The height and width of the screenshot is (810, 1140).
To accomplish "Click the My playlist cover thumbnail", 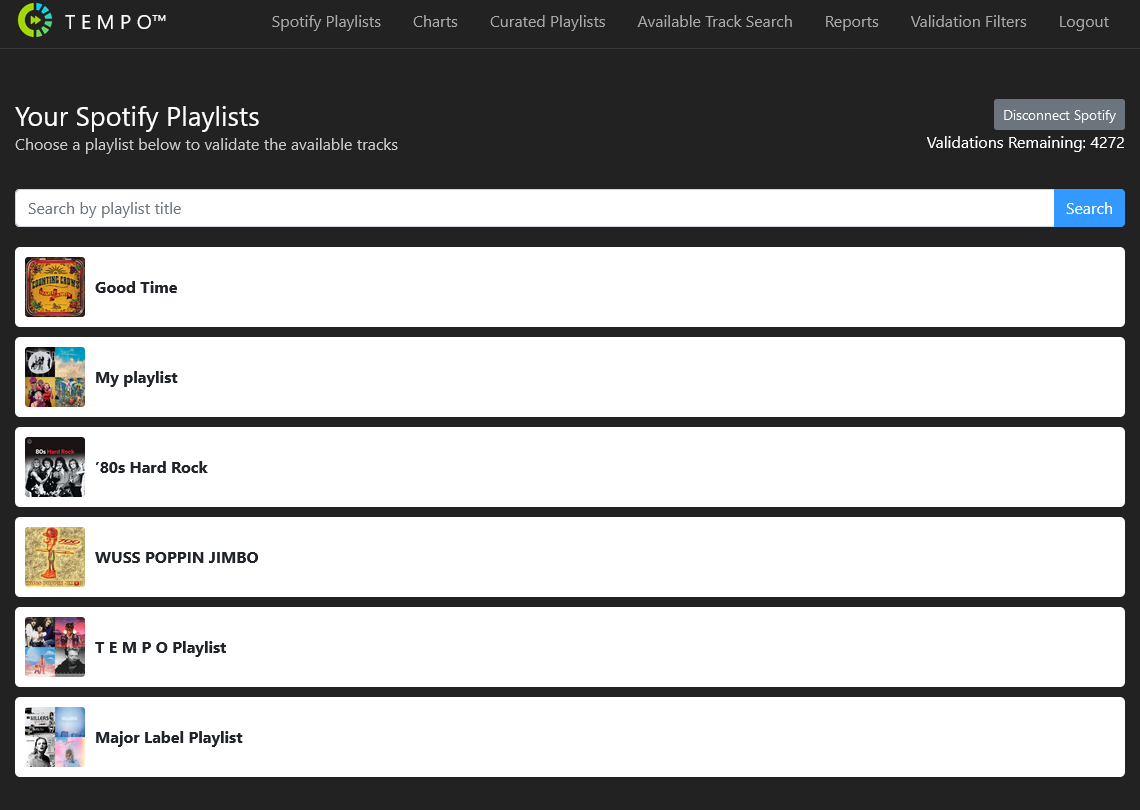I will 55,377.
